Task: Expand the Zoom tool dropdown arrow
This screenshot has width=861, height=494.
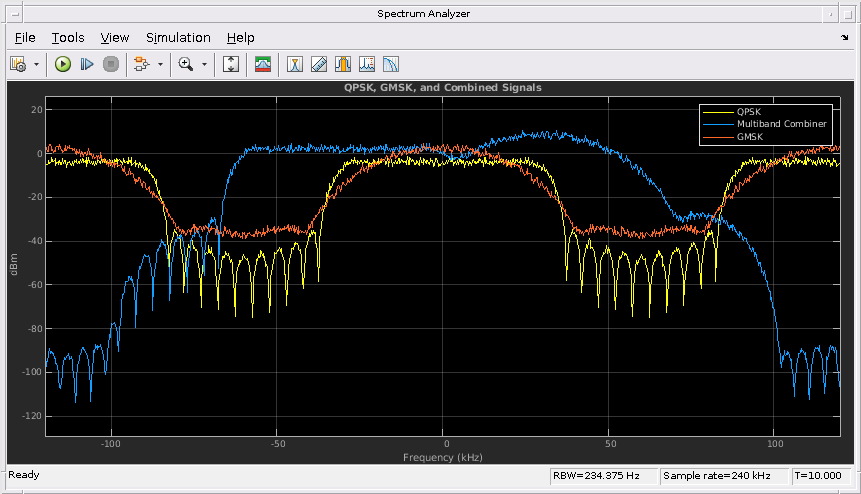Action: click(204, 64)
